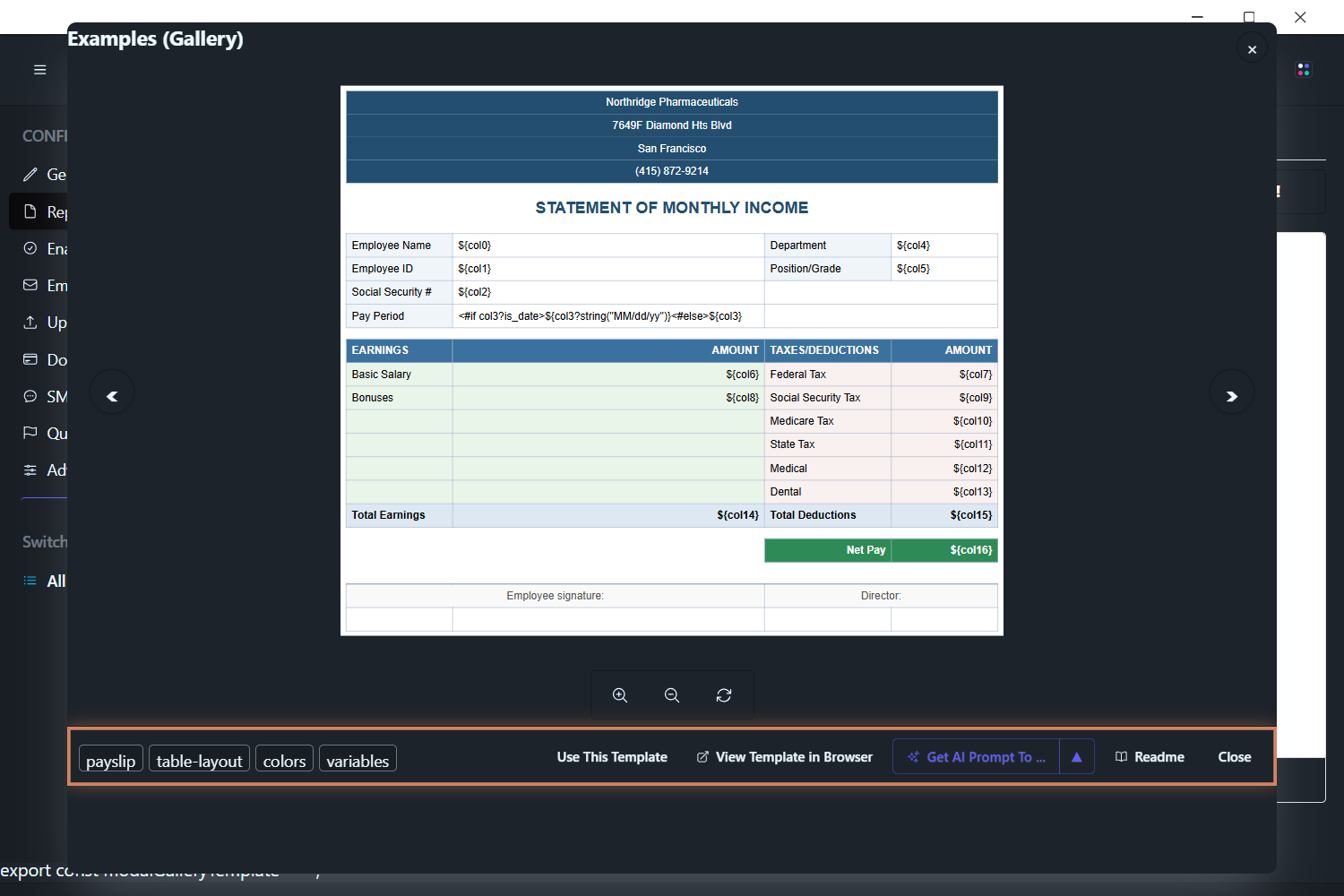Reset the preview zoom with the refresh icon
The height and width of the screenshot is (896, 1344).
(724, 695)
